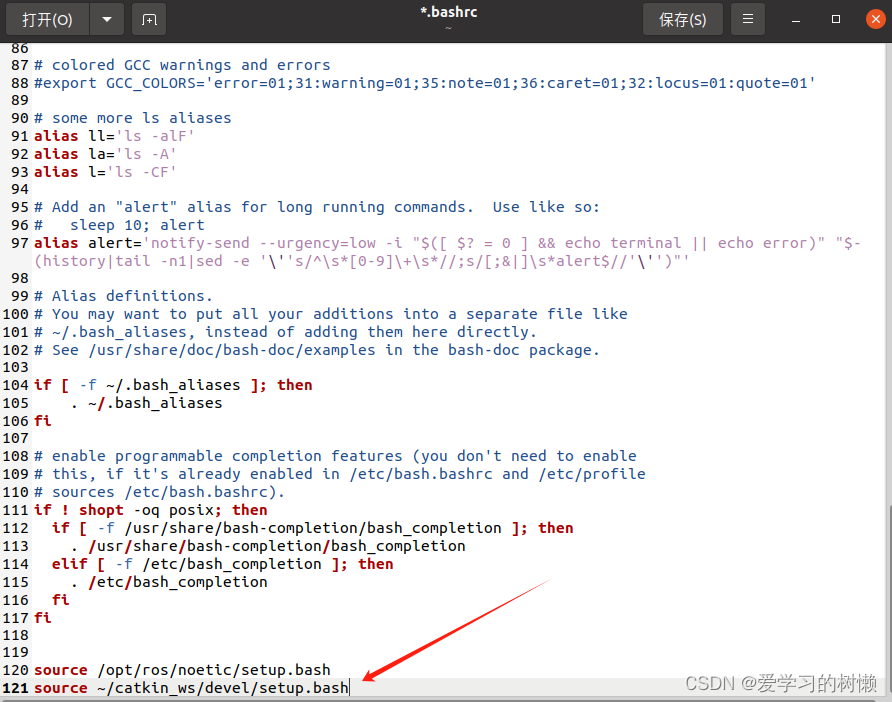Image resolution: width=892 pixels, height=702 pixels.
Task: Close the .bashrc editor window
Action: coord(871,19)
